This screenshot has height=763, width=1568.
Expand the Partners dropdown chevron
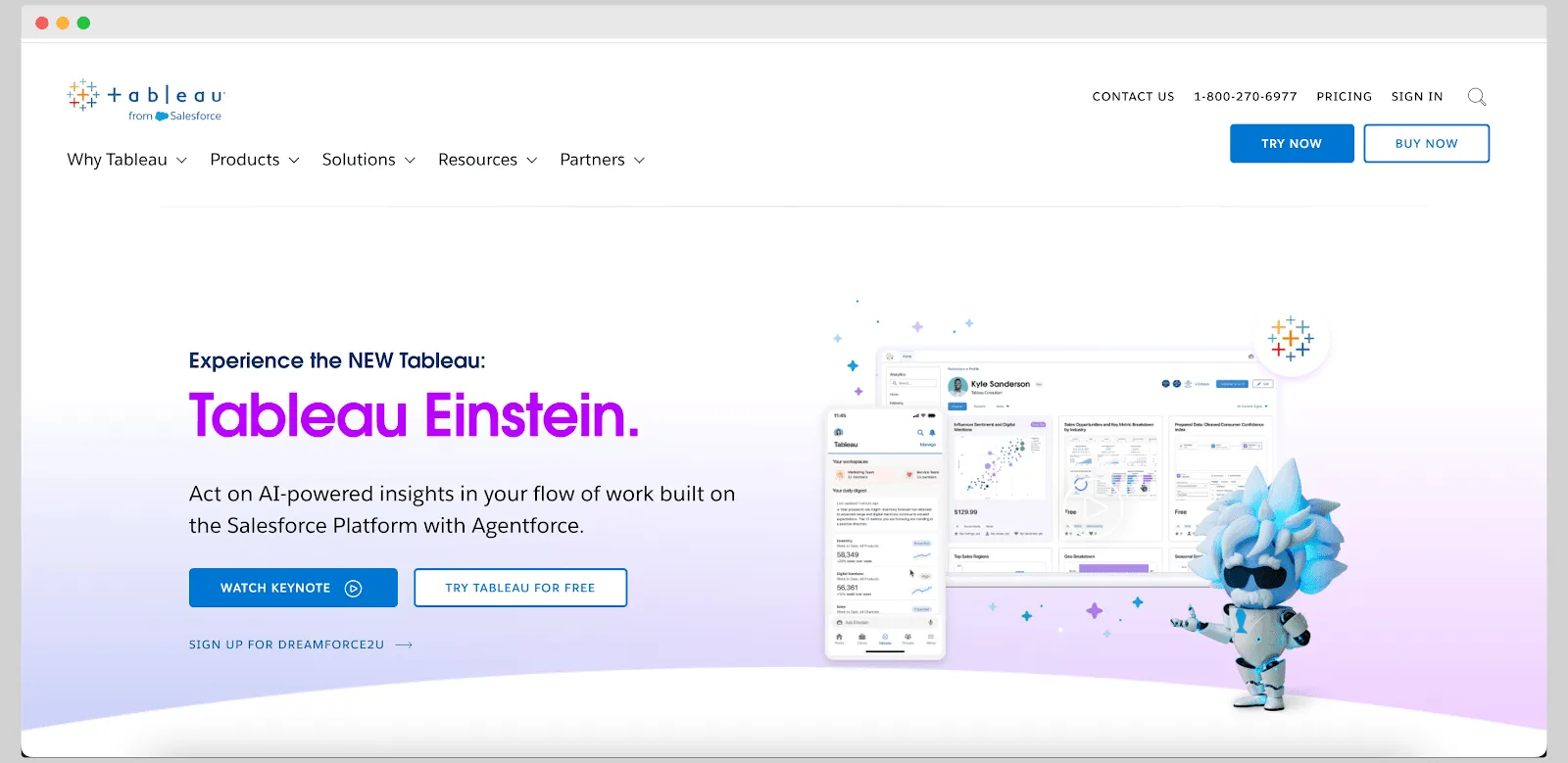(x=639, y=161)
